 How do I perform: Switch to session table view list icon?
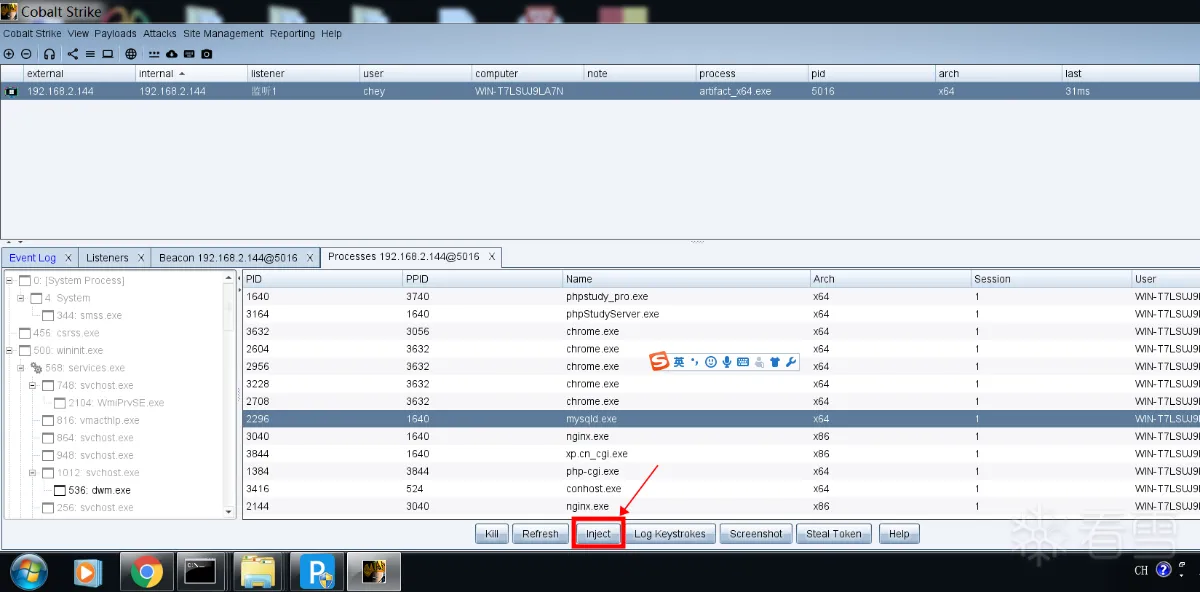pos(90,53)
